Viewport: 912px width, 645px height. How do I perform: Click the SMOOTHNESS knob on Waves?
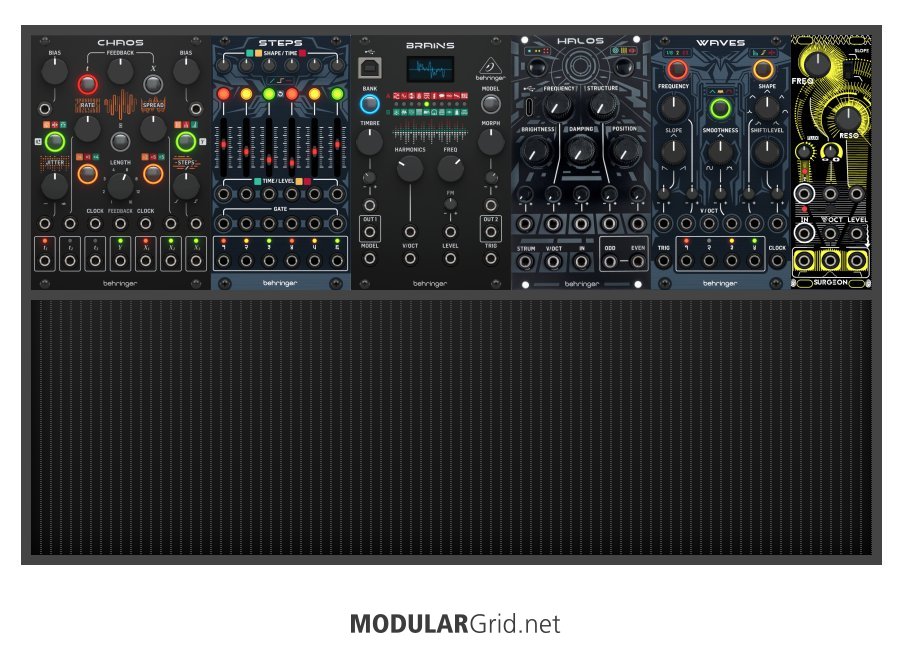[720, 152]
